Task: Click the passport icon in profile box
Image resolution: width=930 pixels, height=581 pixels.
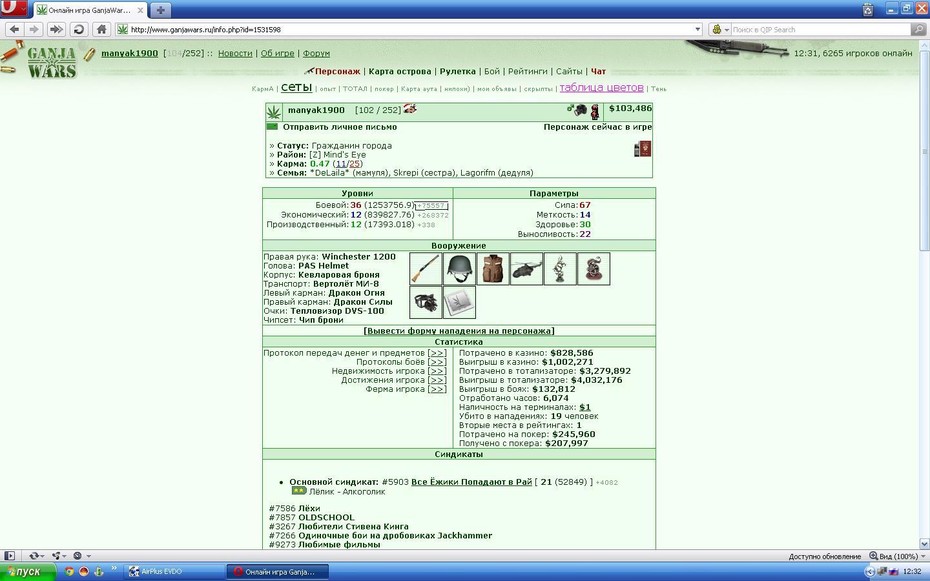Action: [642, 149]
